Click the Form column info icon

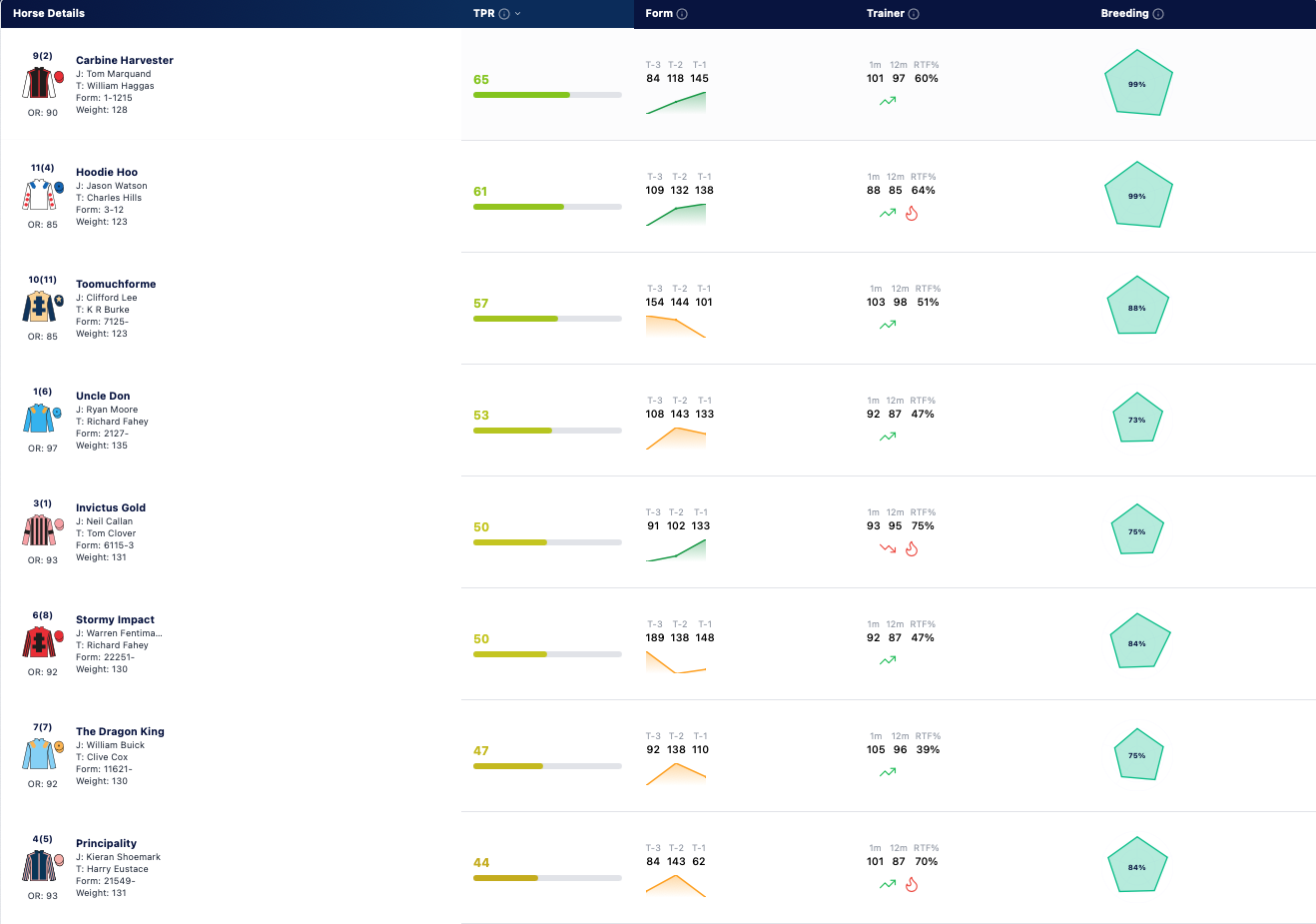click(682, 14)
